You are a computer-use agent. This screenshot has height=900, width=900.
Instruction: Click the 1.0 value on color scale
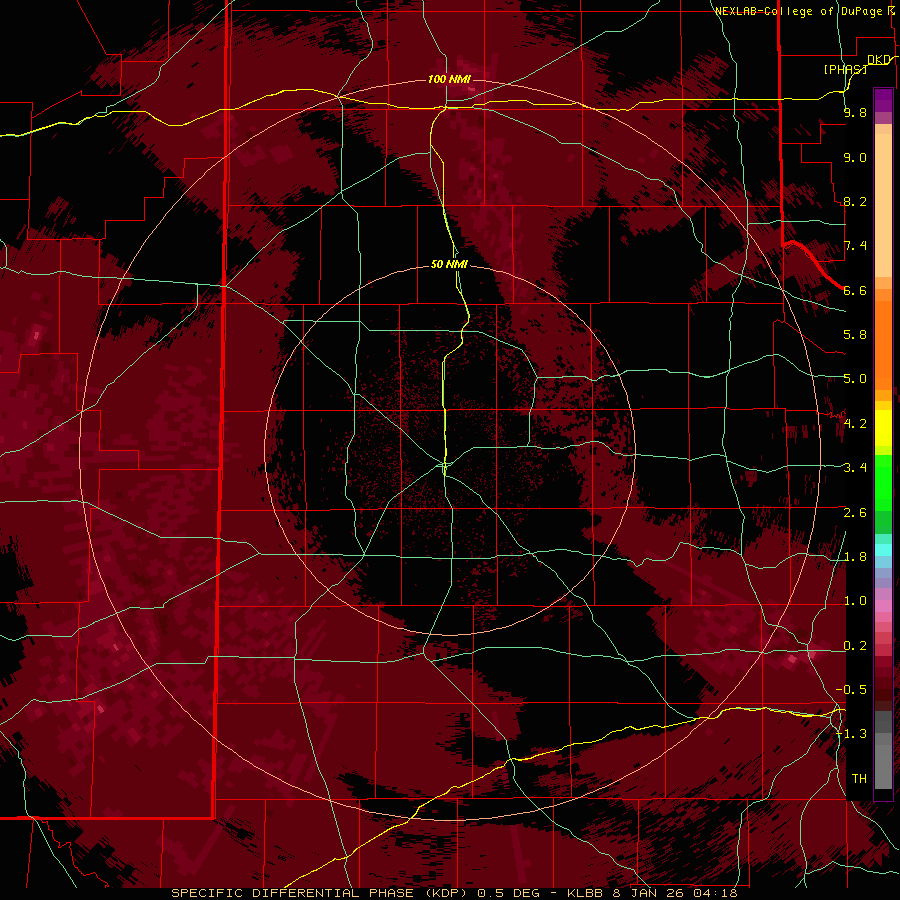(855, 601)
